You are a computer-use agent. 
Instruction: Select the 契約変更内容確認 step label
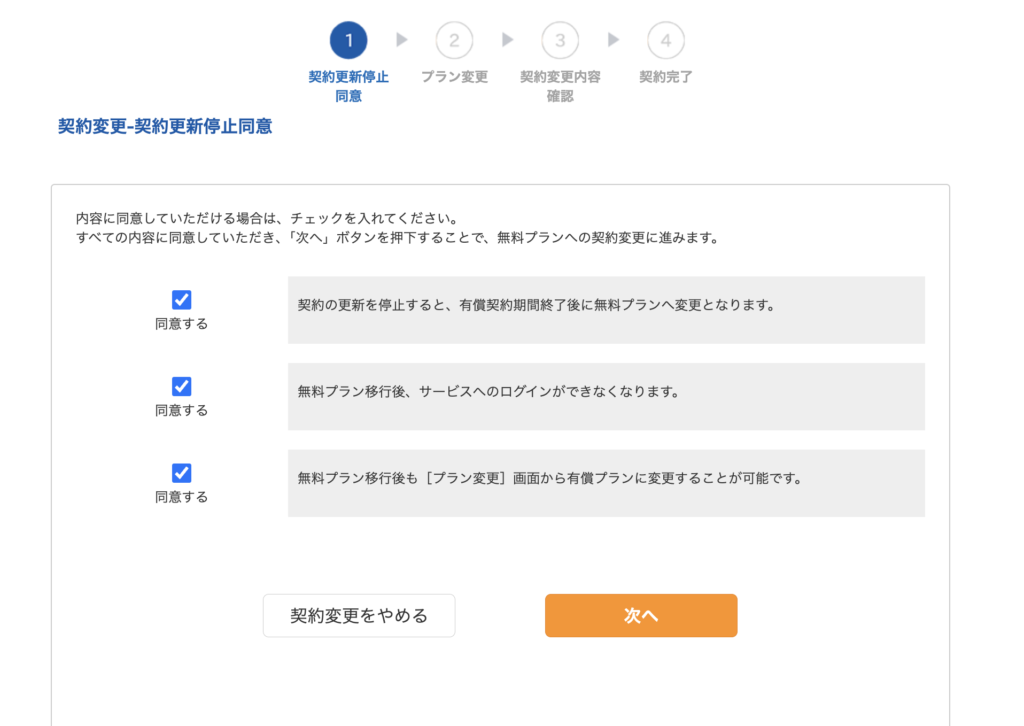point(560,86)
